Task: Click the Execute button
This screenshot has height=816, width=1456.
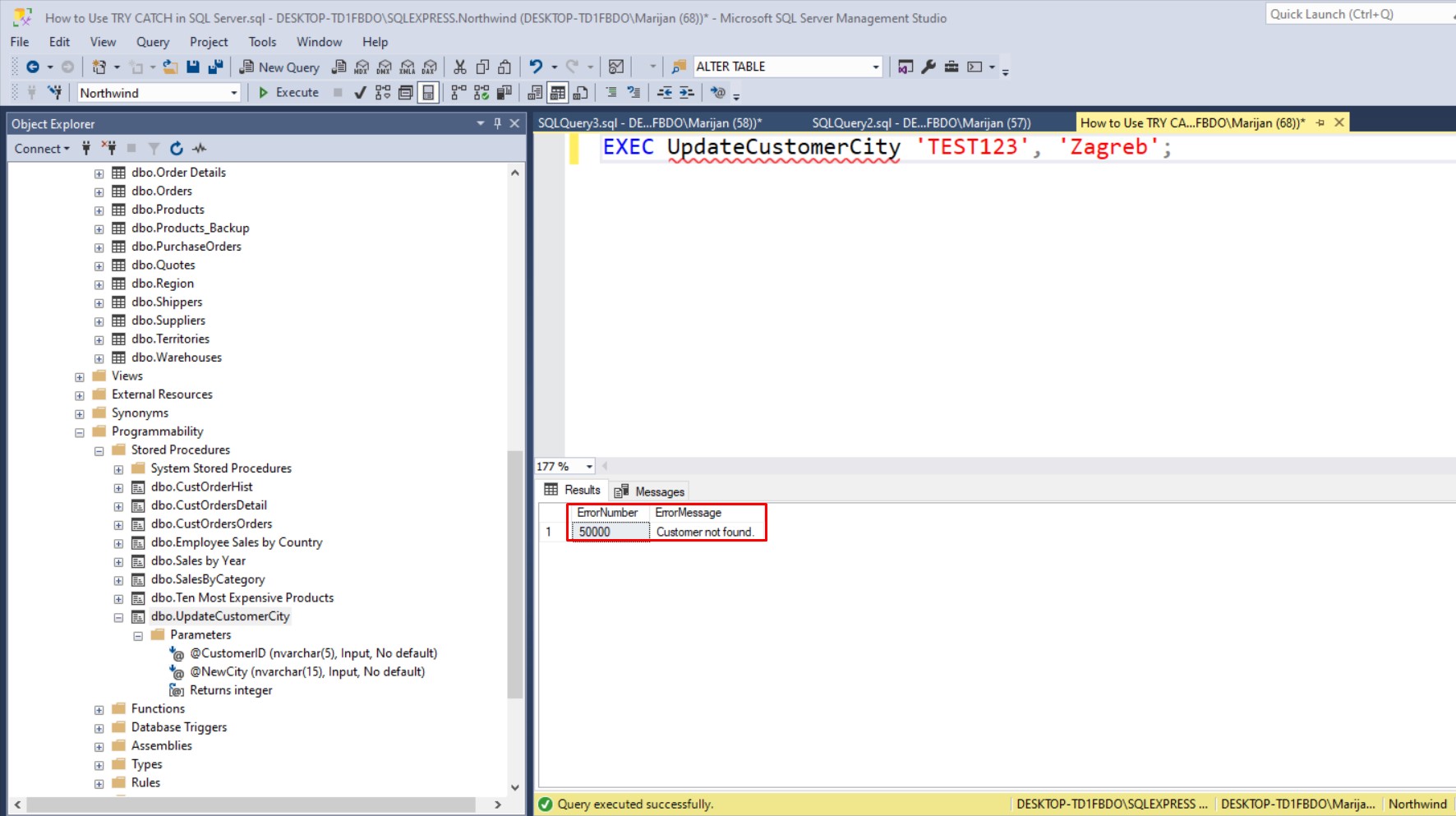Action: (288, 93)
